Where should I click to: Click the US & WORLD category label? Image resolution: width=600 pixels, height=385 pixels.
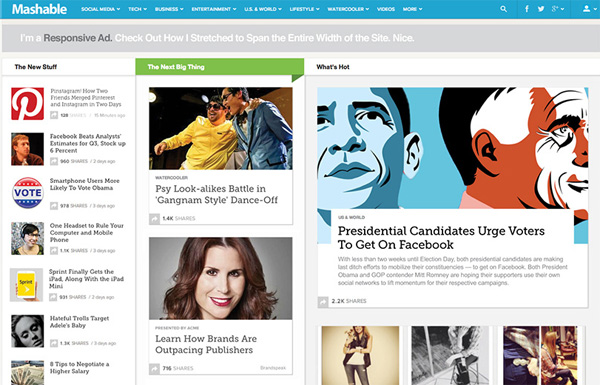coord(351,217)
